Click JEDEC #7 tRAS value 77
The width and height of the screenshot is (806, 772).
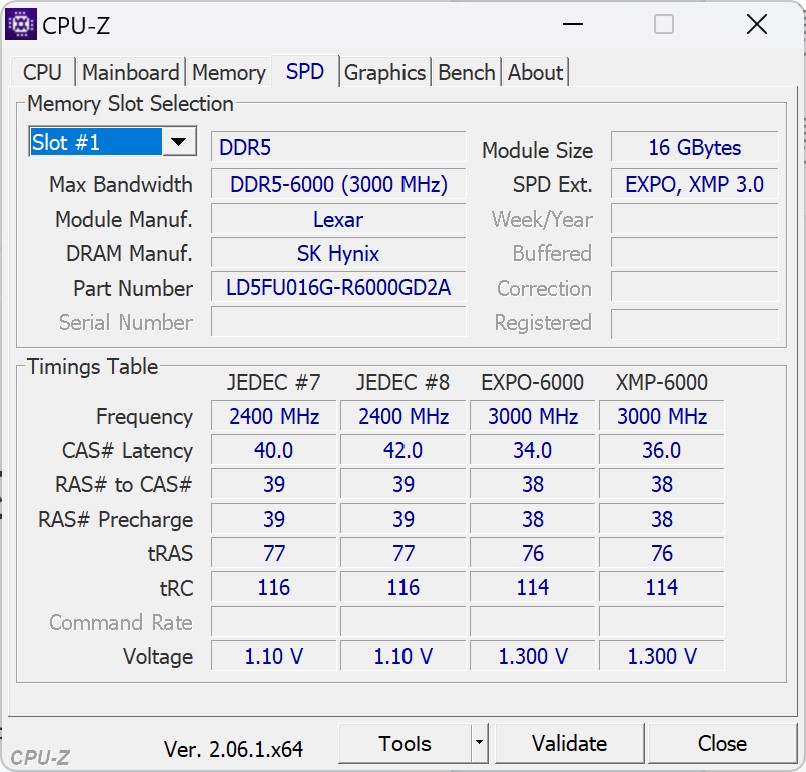point(273,554)
